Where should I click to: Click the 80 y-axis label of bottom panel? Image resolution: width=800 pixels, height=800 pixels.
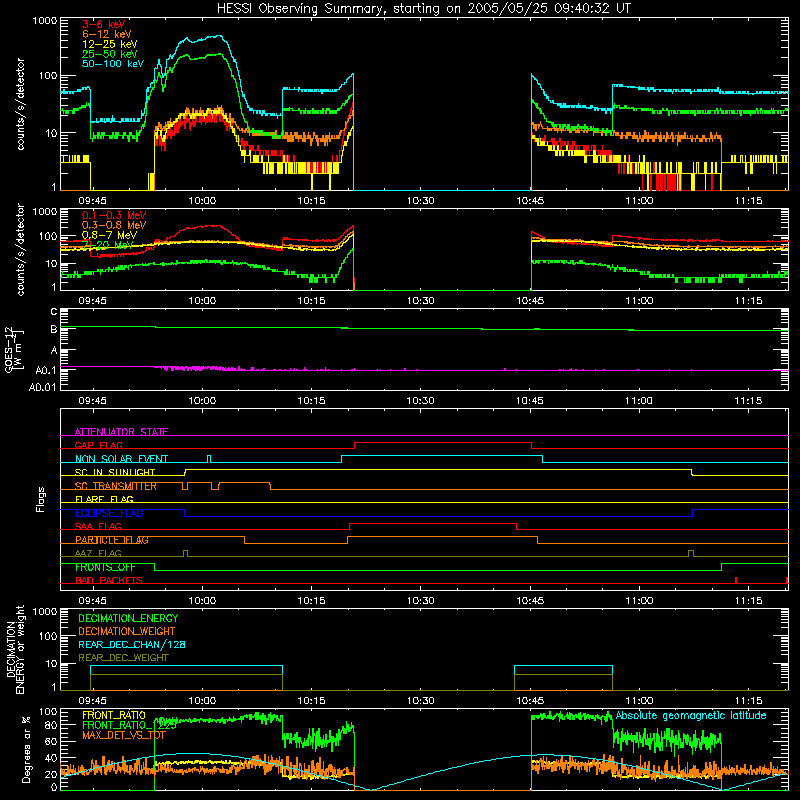pyautogui.click(x=51, y=725)
